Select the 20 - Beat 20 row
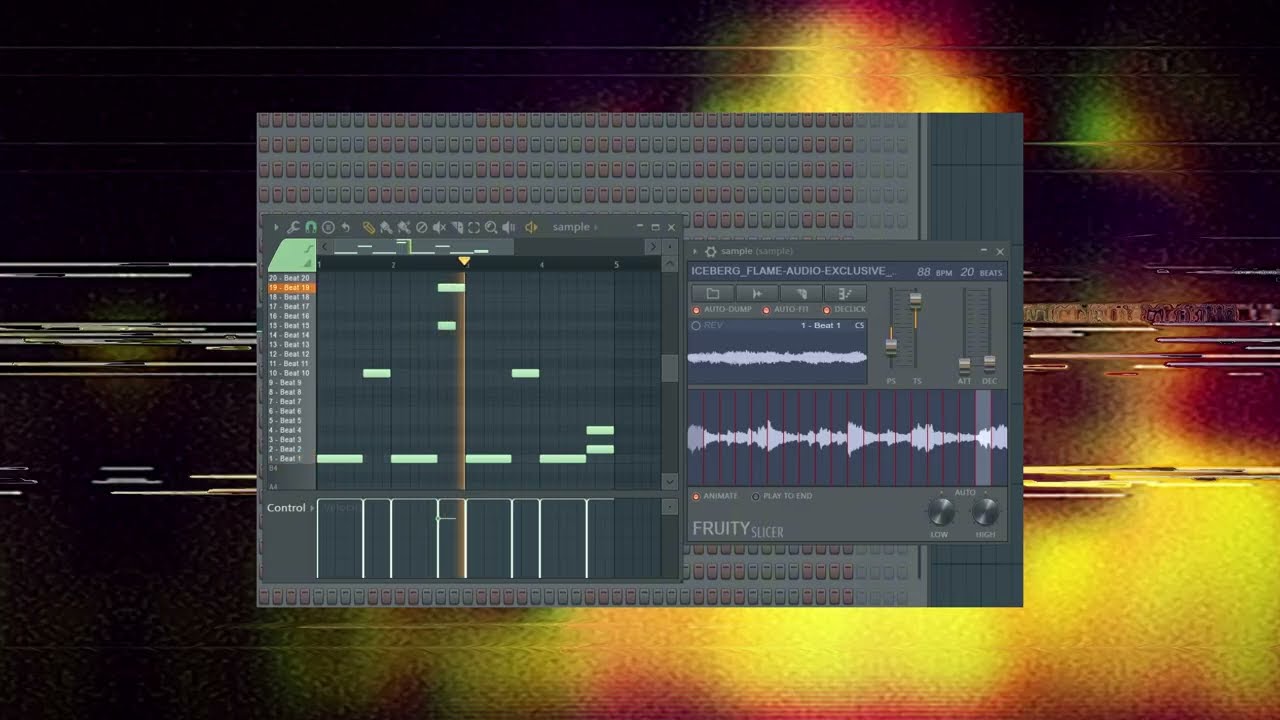 [x=290, y=278]
